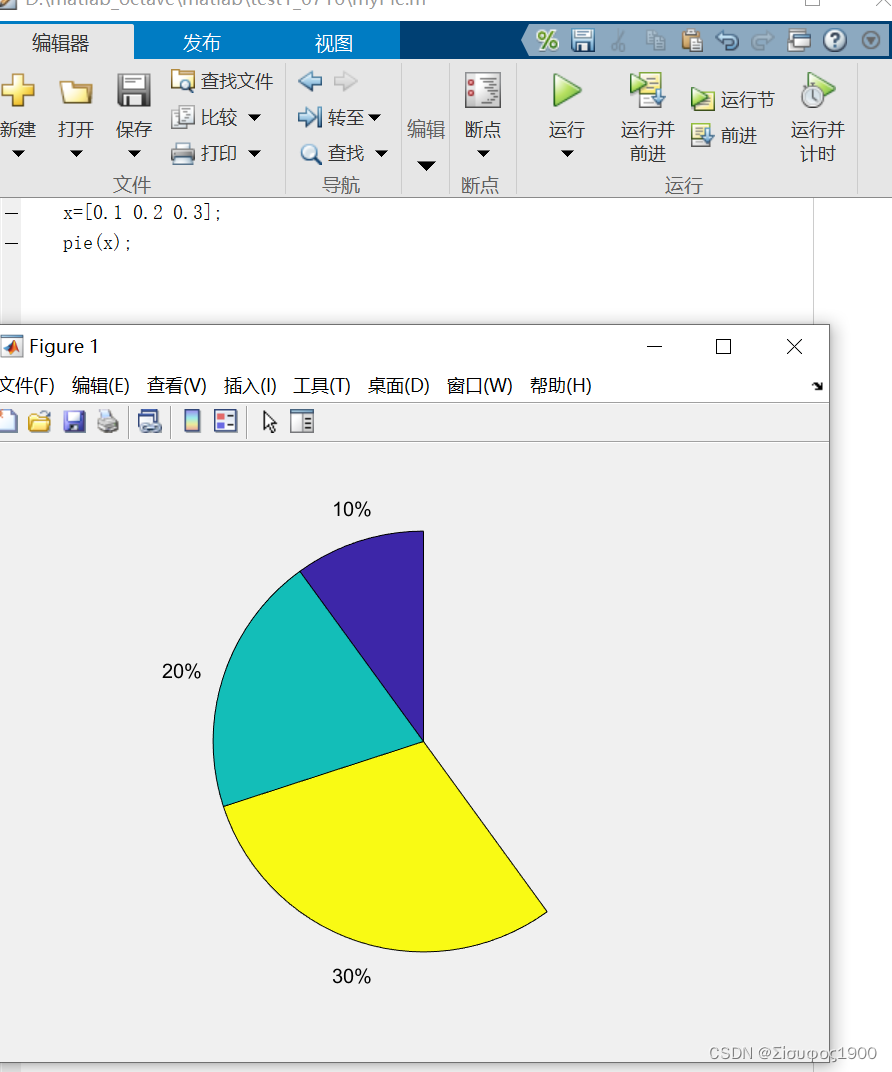
Task: Print the pie chart figure
Action: pyautogui.click(x=106, y=421)
